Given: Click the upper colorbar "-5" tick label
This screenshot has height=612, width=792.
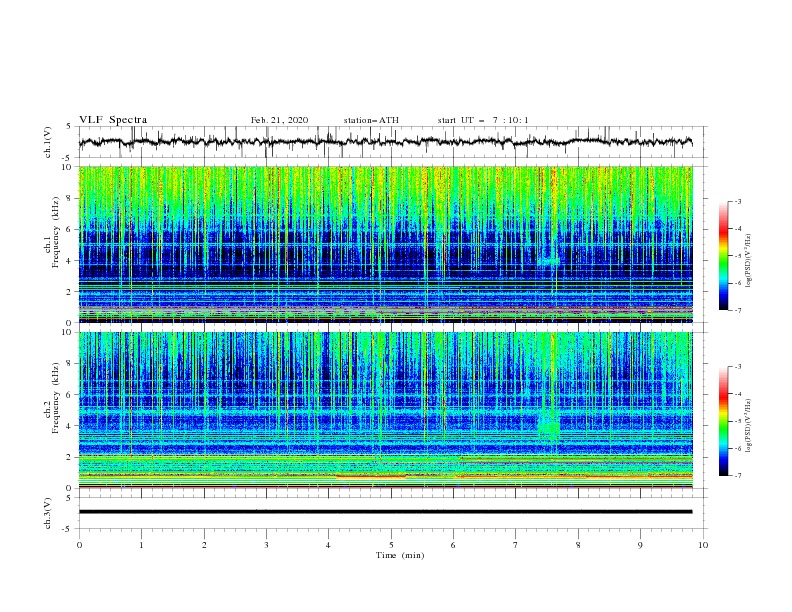Looking at the screenshot, I should (737, 256).
